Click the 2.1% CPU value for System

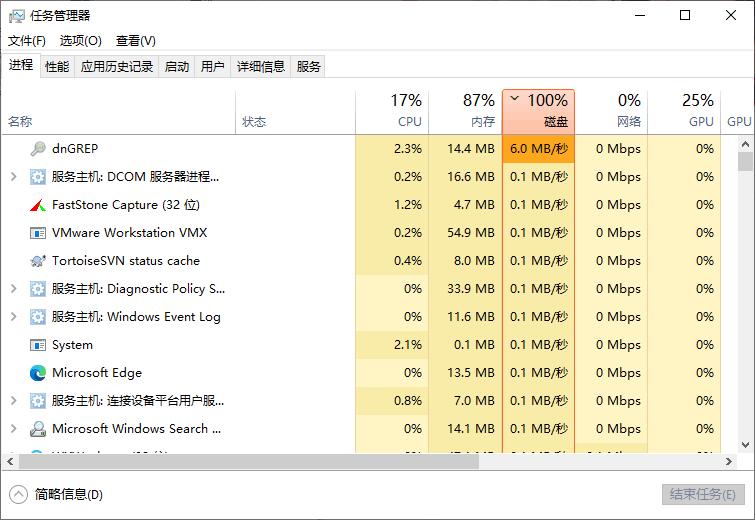pos(407,345)
